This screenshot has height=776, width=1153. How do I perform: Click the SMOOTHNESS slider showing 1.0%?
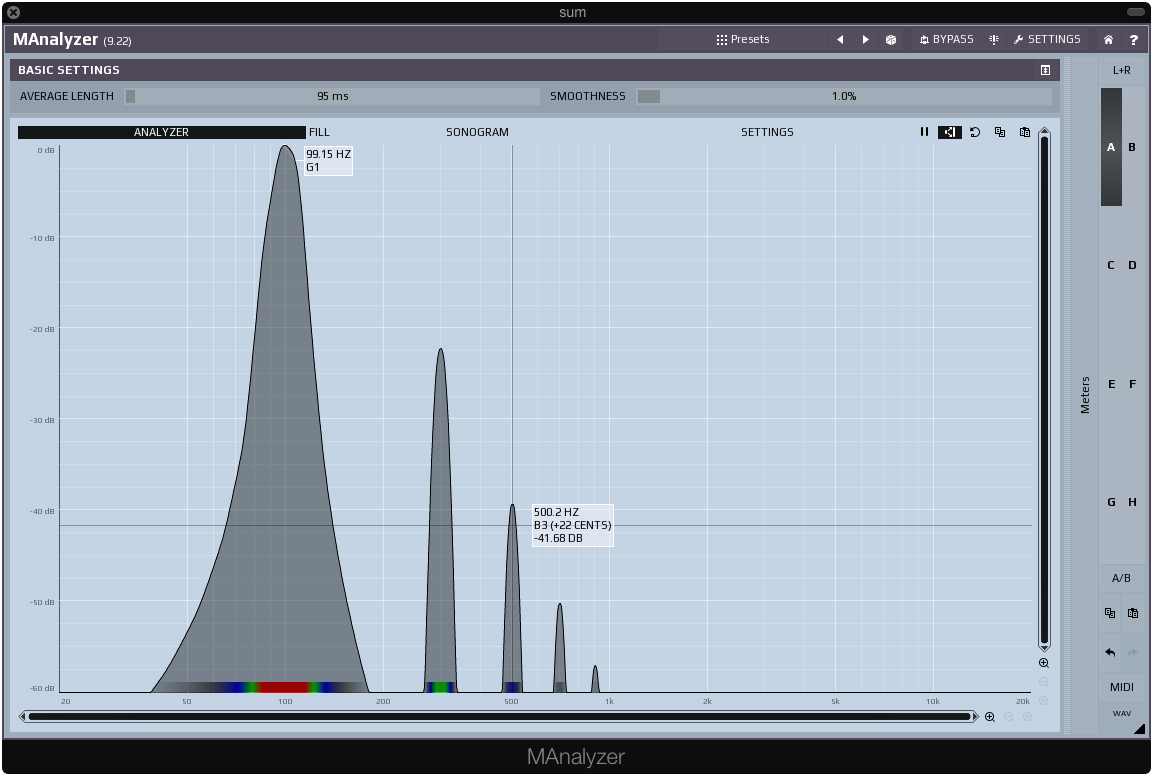843,96
